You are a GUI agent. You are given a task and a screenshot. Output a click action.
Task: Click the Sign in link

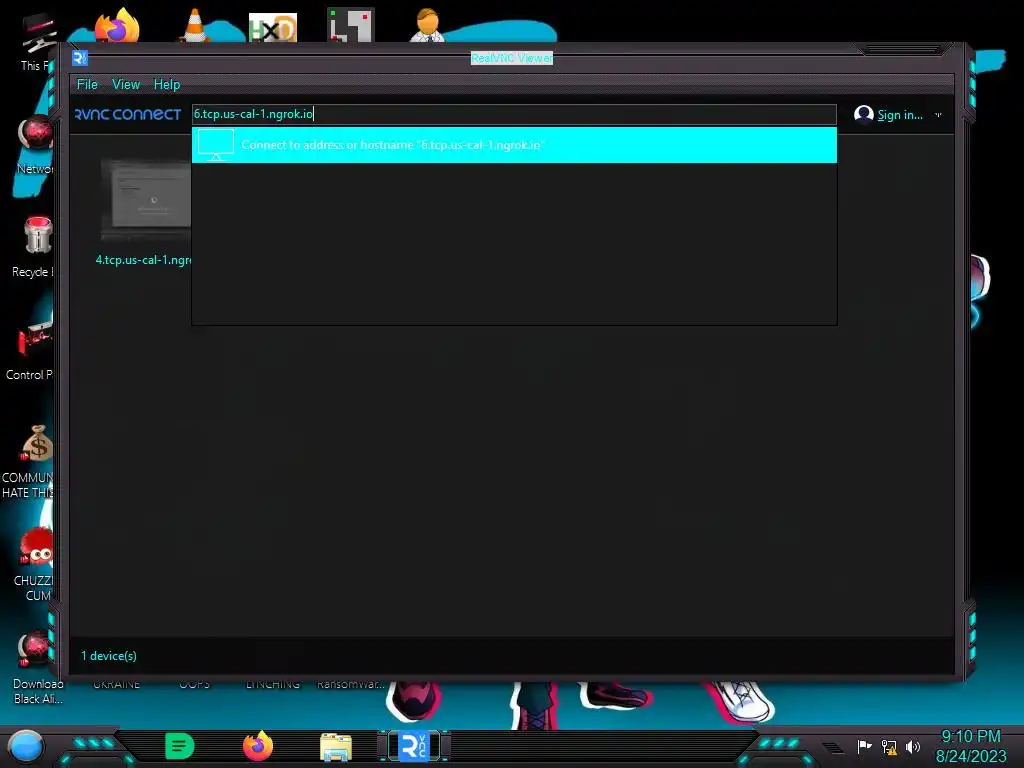(900, 115)
